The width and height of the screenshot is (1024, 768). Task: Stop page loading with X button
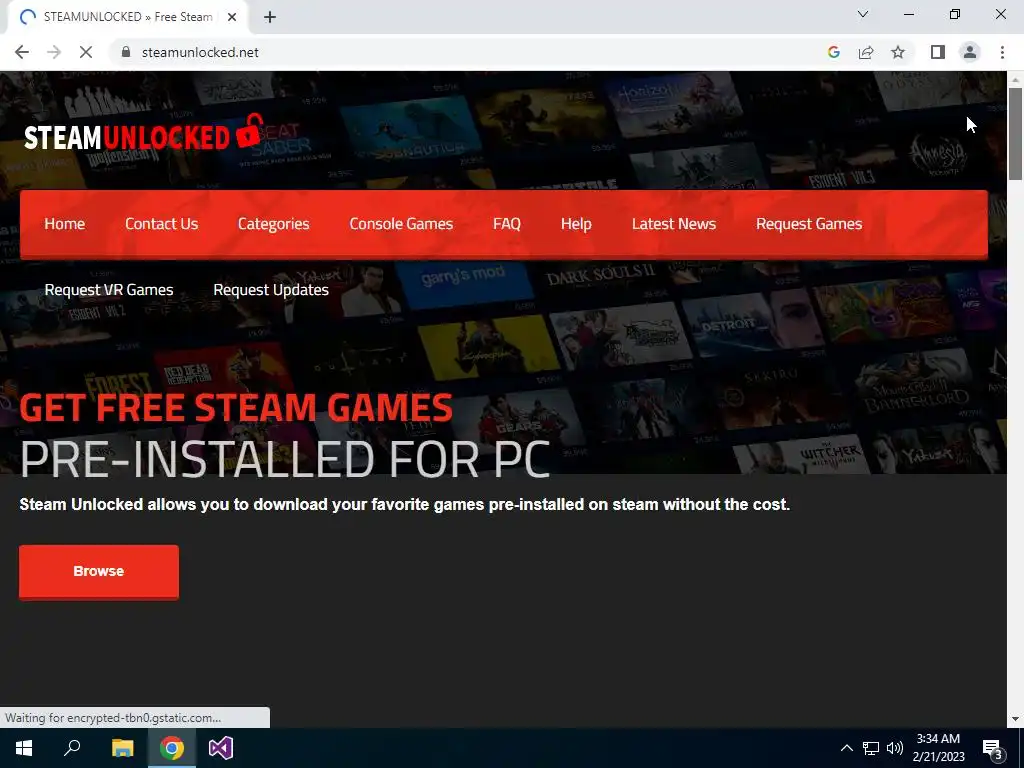[86, 52]
